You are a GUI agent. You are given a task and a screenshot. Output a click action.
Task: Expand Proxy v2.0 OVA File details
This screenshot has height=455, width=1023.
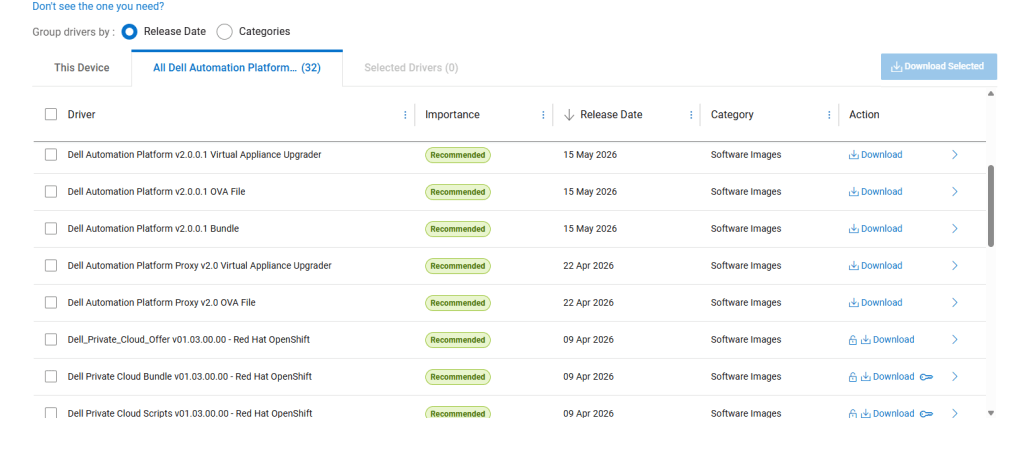954,302
